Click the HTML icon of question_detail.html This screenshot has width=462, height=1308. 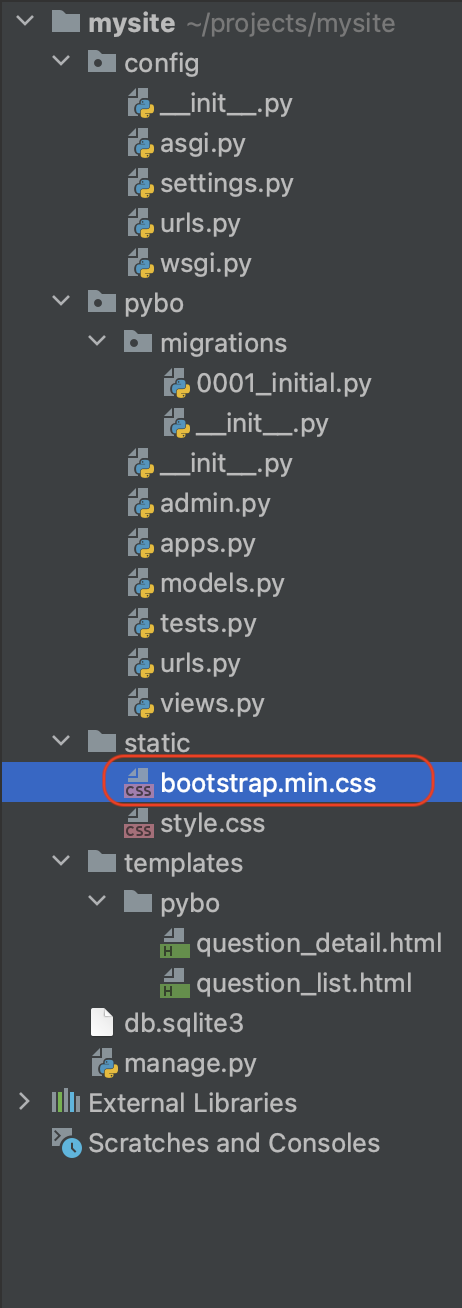[174, 942]
